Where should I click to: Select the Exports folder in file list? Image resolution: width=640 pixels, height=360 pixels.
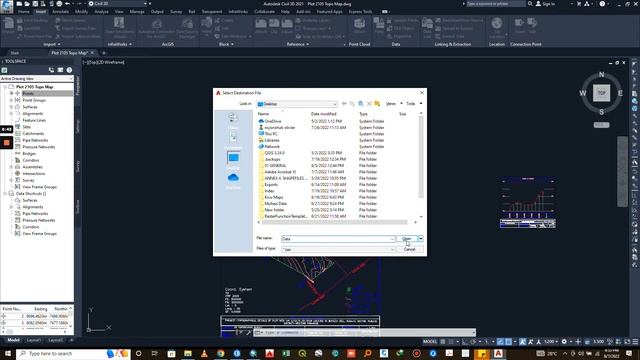click(271, 184)
